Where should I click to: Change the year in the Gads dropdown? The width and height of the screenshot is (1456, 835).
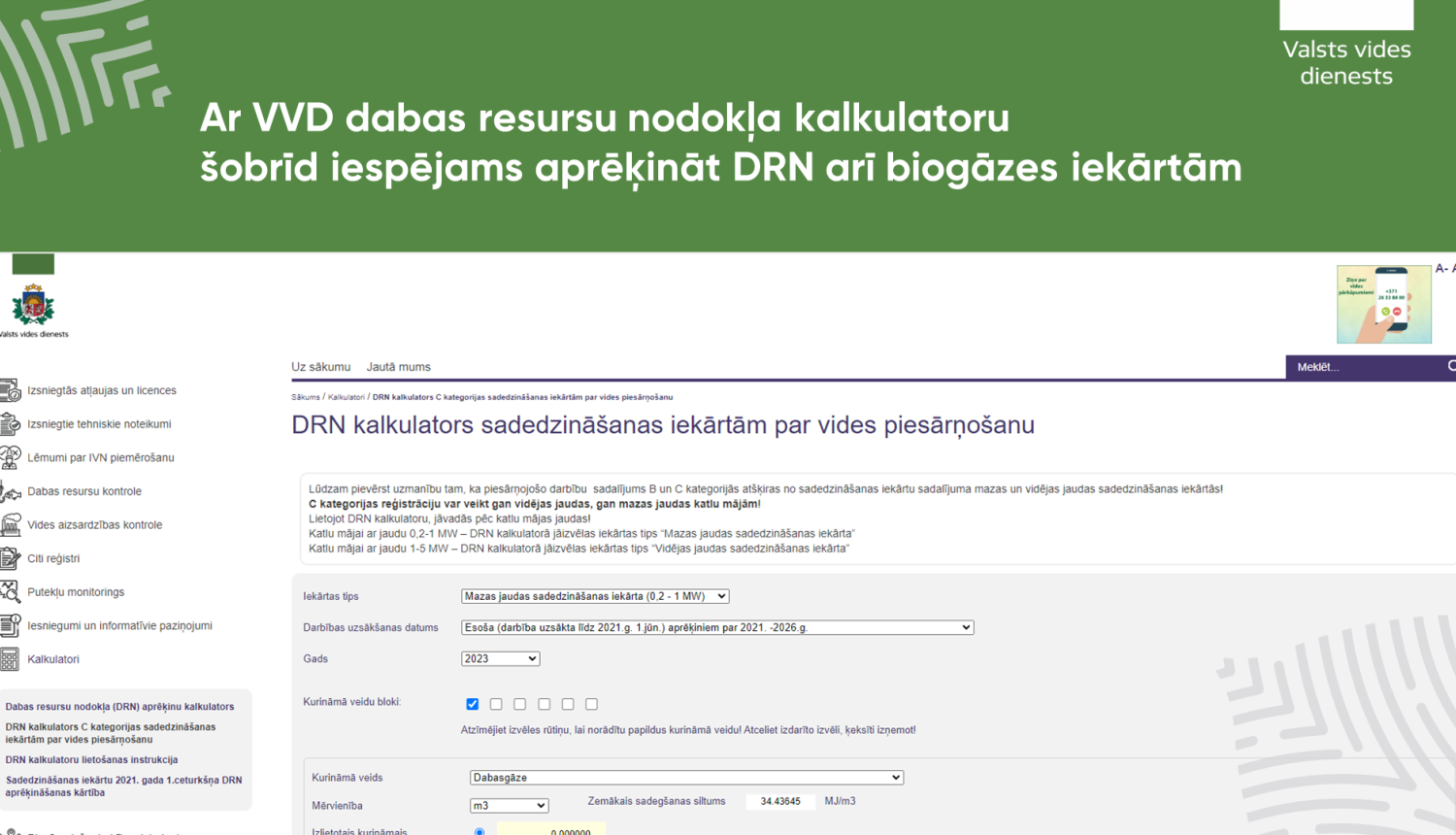click(500, 657)
